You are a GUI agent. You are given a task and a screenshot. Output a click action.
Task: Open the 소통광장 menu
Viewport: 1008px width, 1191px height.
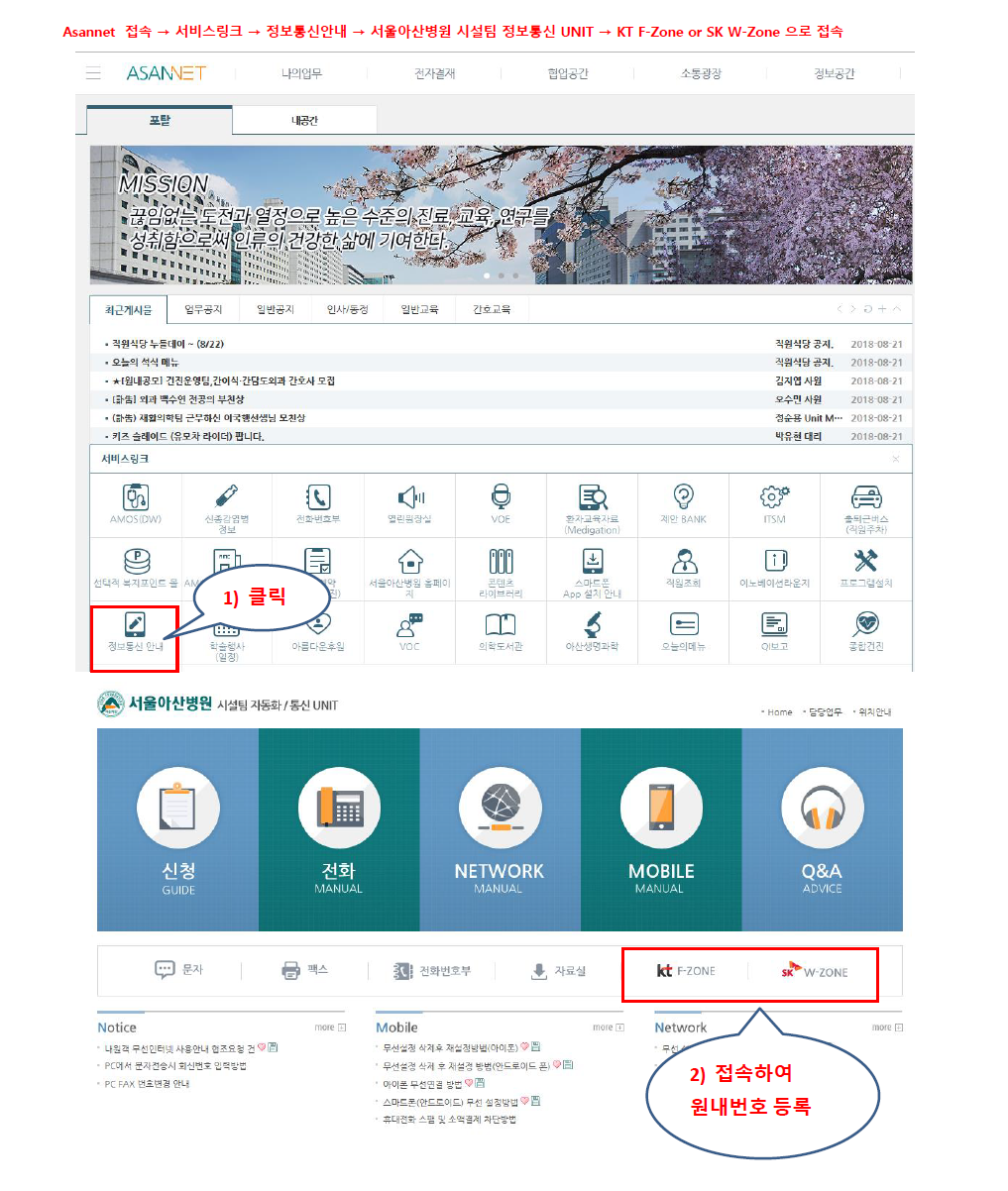[701, 73]
